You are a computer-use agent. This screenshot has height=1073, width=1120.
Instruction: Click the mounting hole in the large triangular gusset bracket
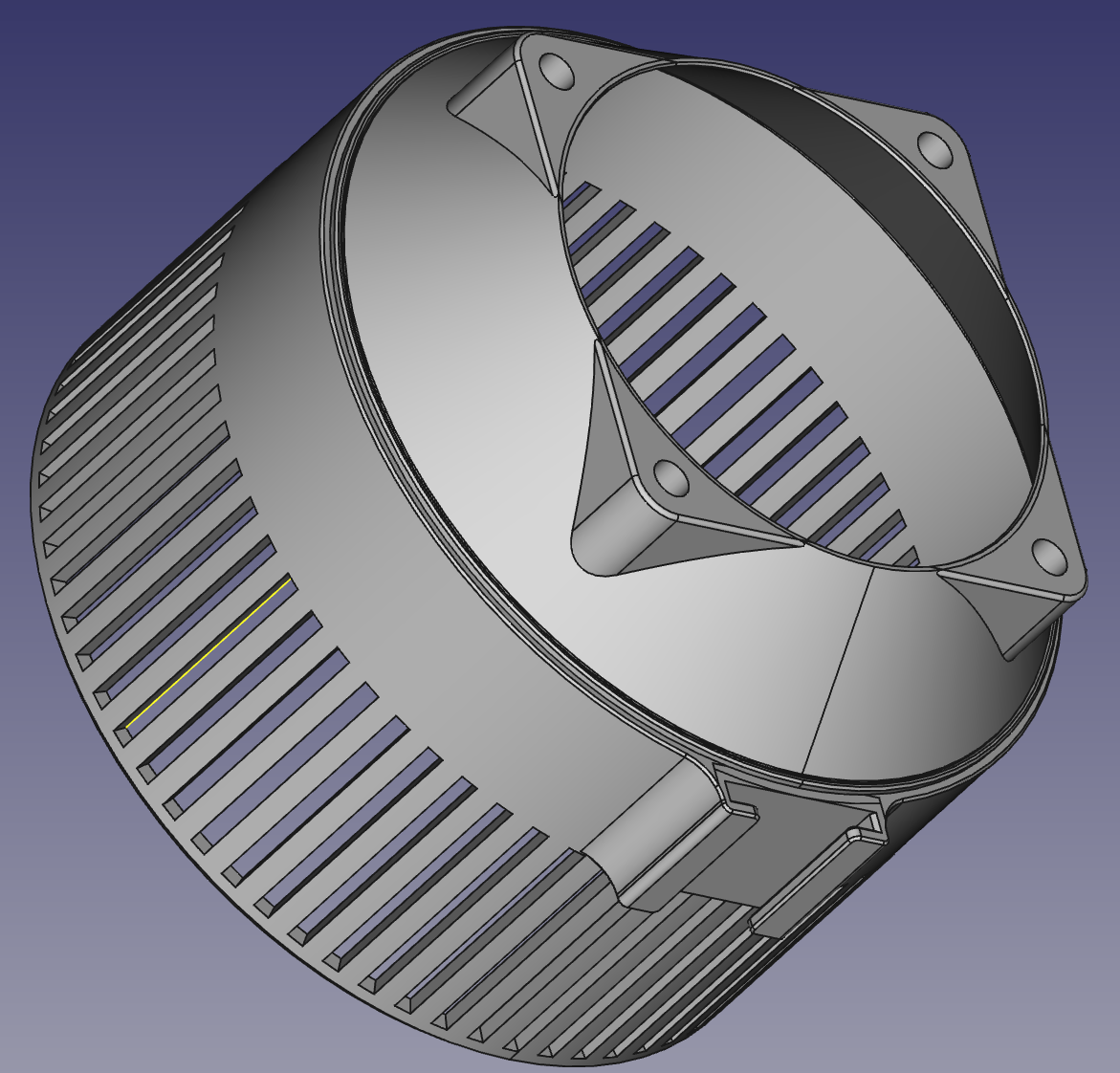point(670,478)
